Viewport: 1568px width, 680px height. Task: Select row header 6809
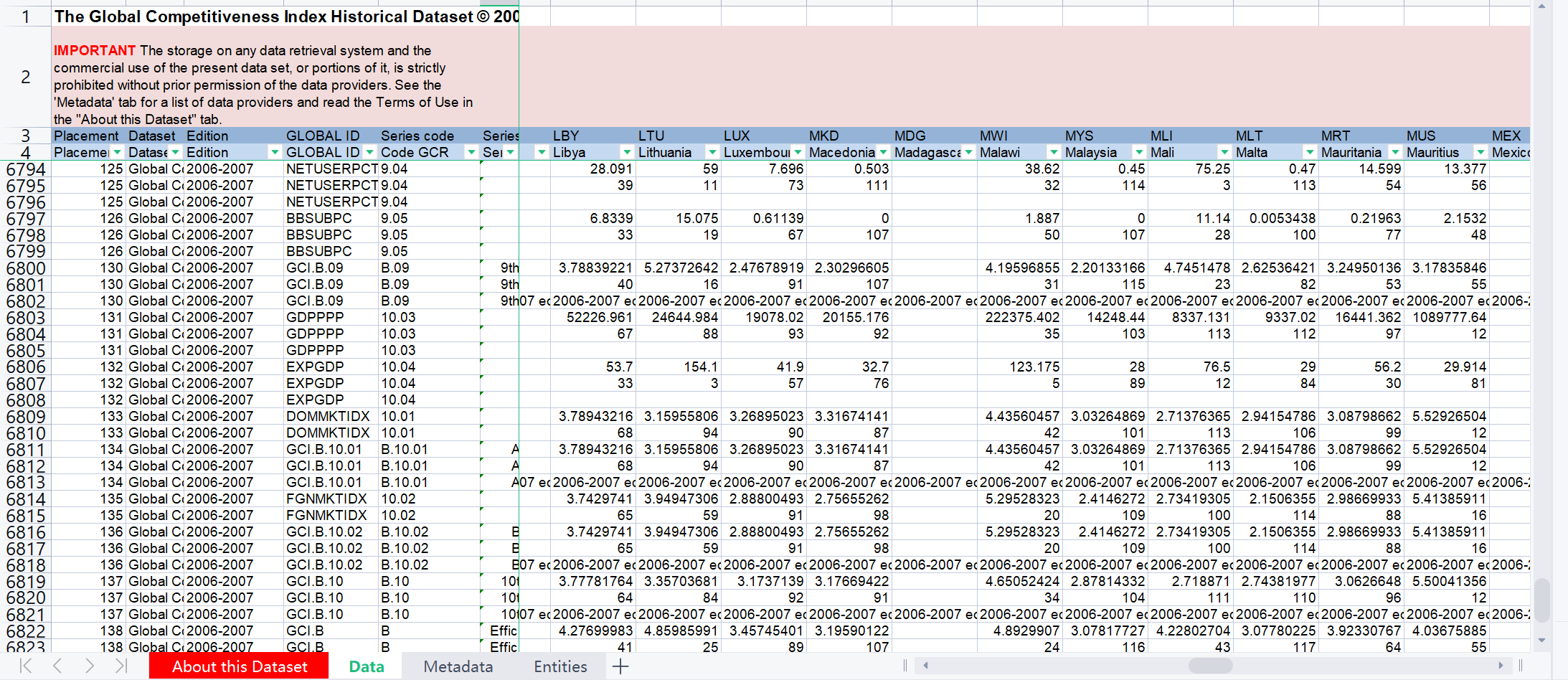26,417
